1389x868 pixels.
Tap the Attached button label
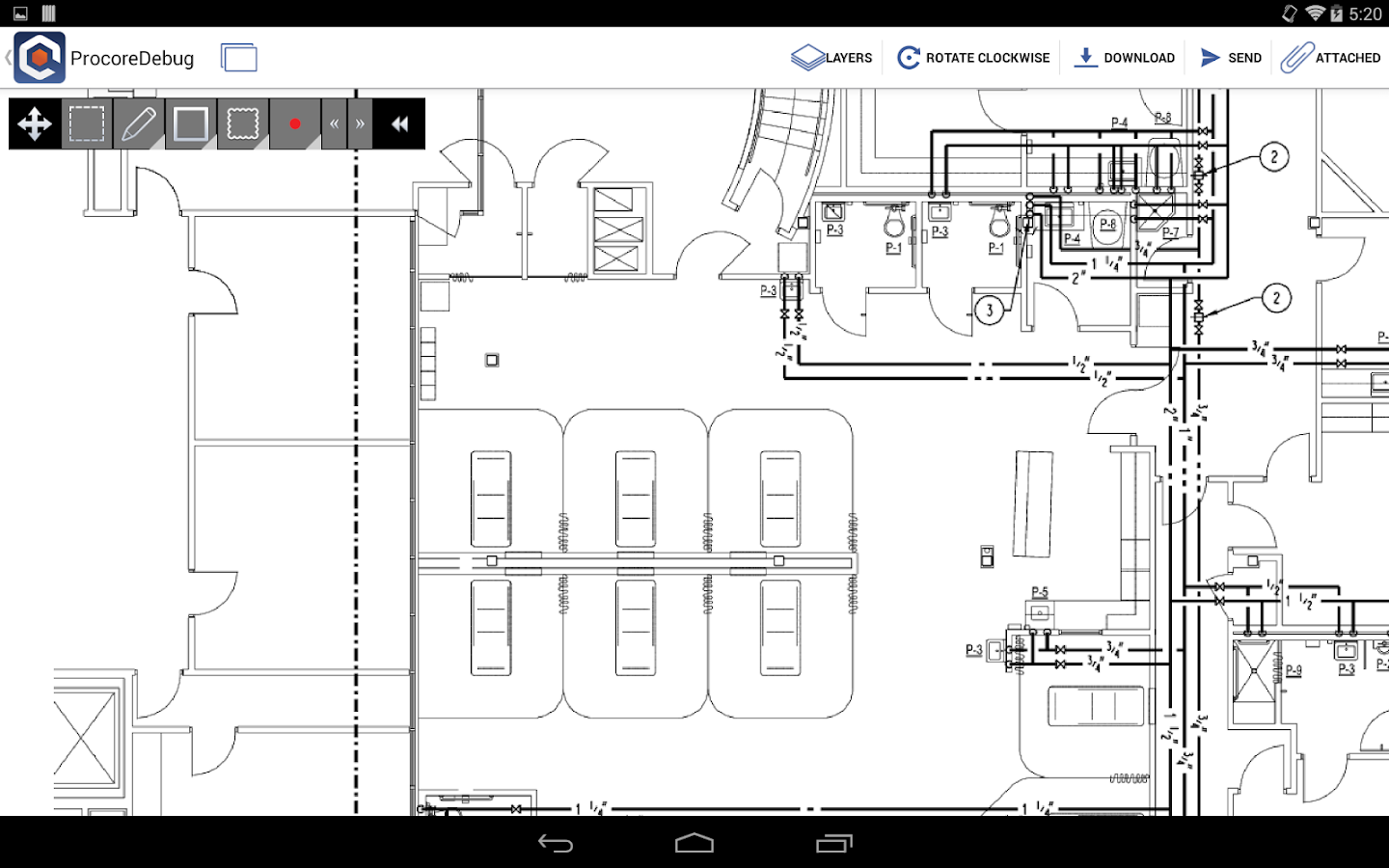tap(1348, 58)
